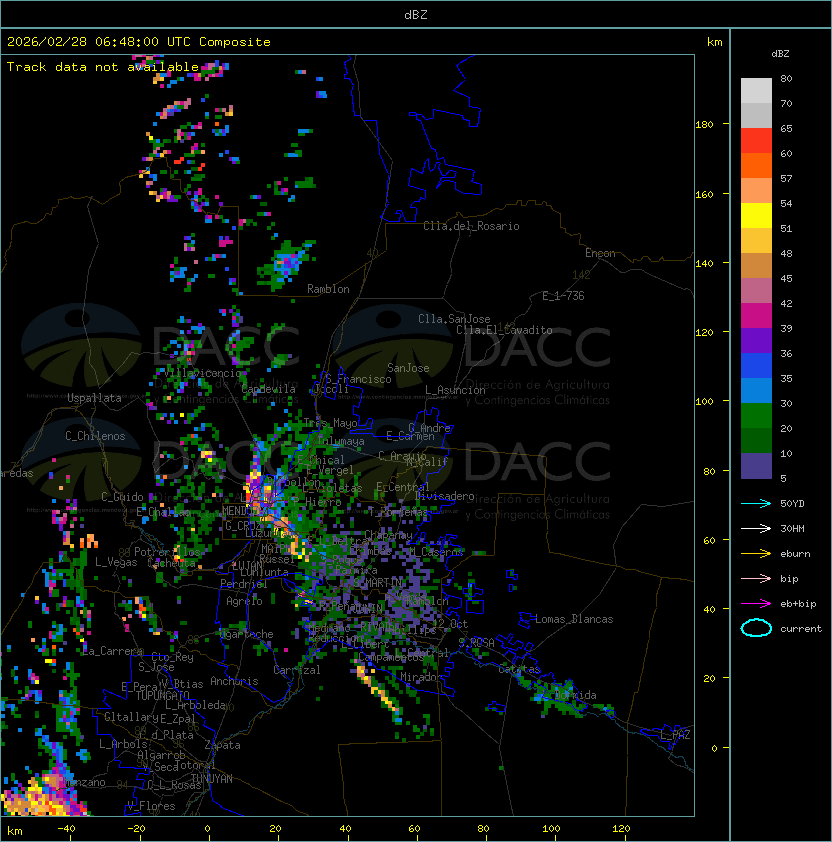832x842 pixels.
Task: Click the white 30HM arrow legend icon
Action: click(756, 528)
